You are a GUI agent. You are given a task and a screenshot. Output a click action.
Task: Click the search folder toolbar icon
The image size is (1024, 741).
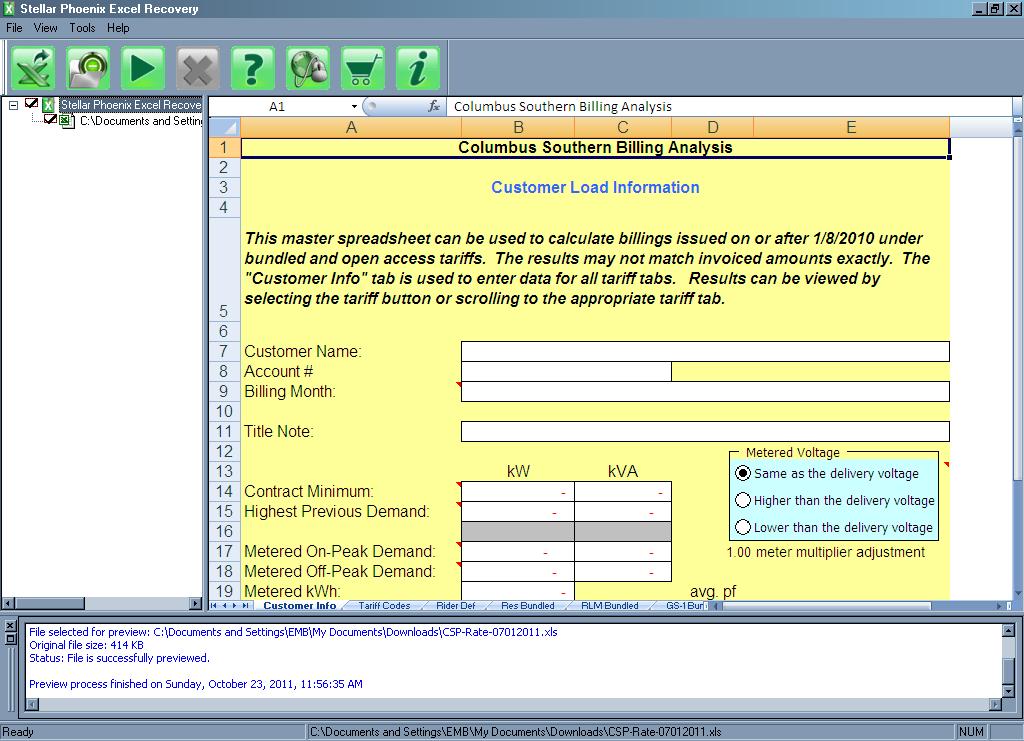click(88, 68)
